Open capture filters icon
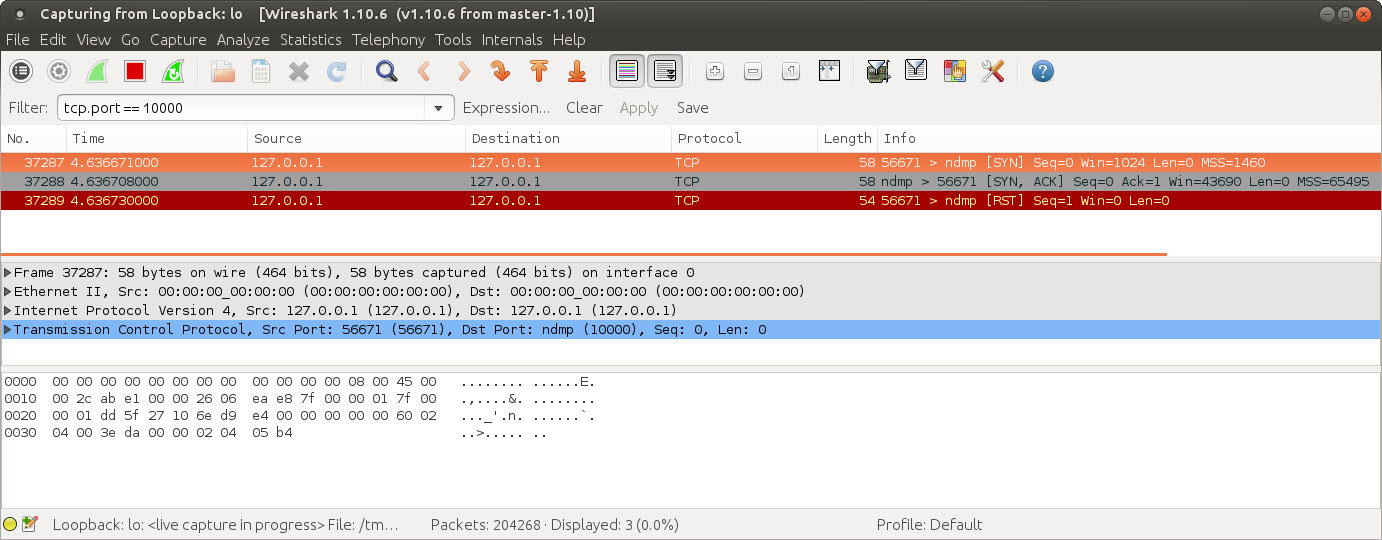Image resolution: width=1382 pixels, height=540 pixels. point(878,71)
